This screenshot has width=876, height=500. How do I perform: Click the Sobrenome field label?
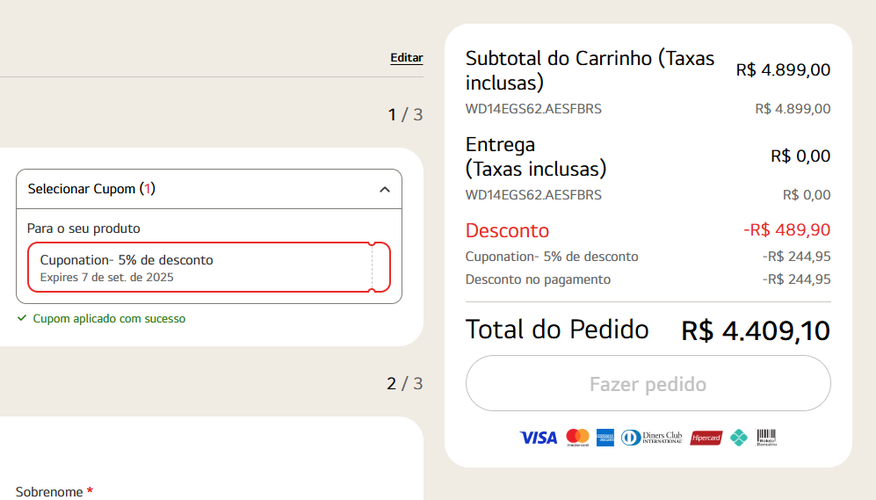click(48, 492)
